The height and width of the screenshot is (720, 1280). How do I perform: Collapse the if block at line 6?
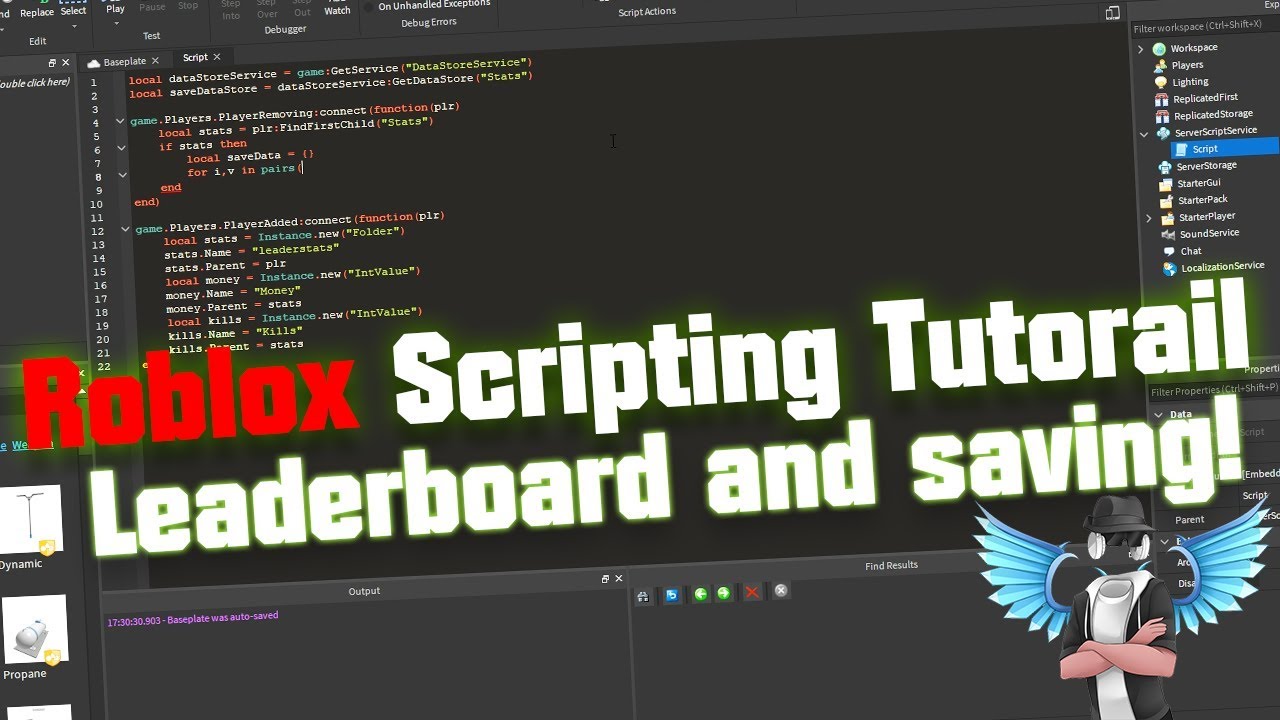[x=122, y=148]
